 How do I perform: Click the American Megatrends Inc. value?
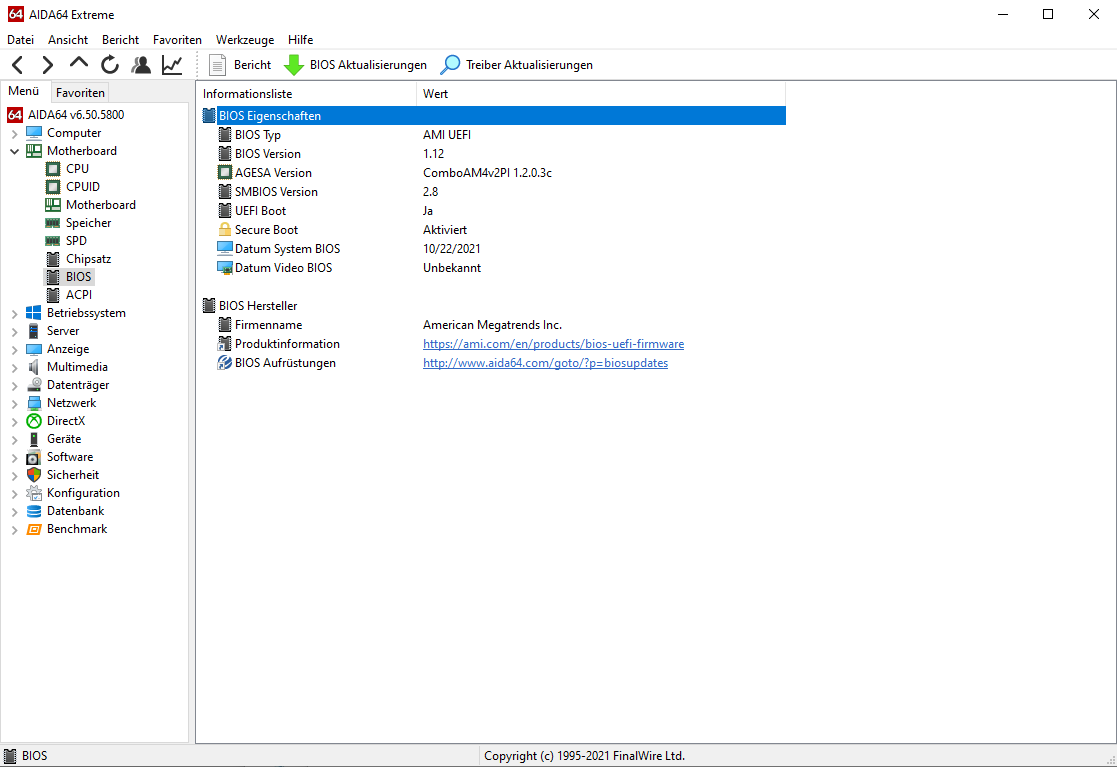pyautogui.click(x=492, y=325)
